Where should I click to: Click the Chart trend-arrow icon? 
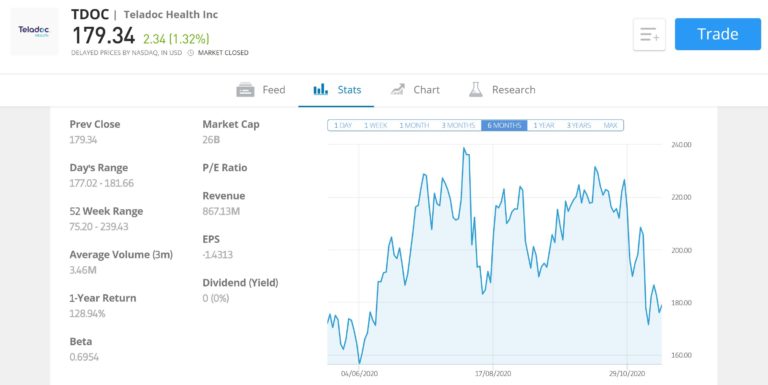(398, 90)
